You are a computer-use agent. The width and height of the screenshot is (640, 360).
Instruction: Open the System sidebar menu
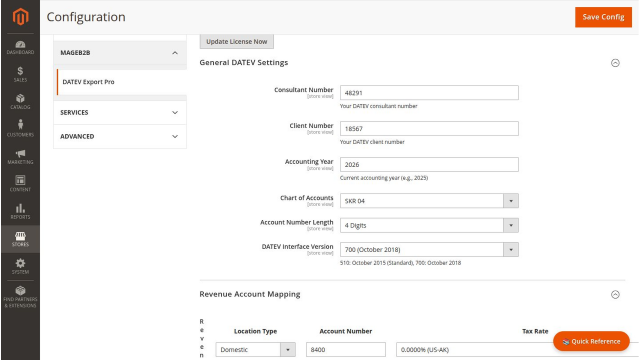(20, 267)
